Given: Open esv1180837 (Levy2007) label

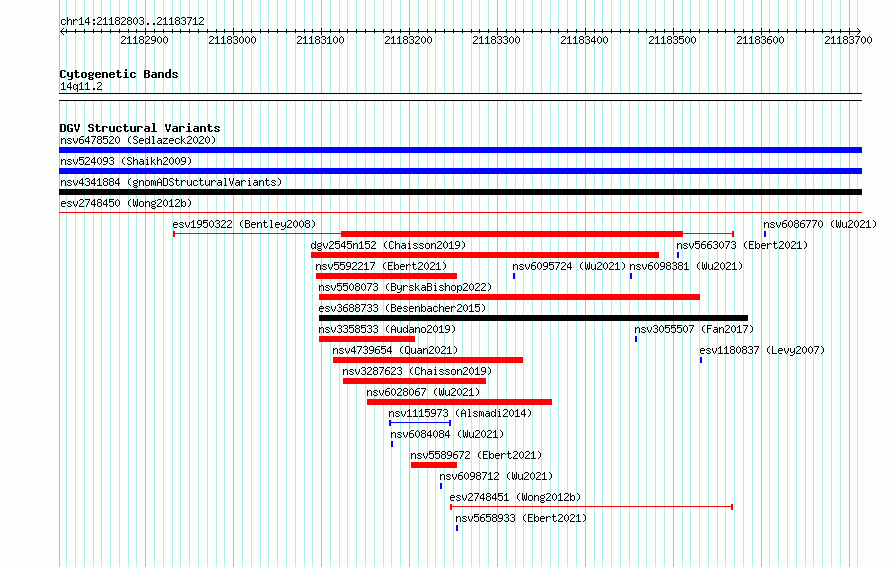Looking at the screenshot, I should click(762, 350).
